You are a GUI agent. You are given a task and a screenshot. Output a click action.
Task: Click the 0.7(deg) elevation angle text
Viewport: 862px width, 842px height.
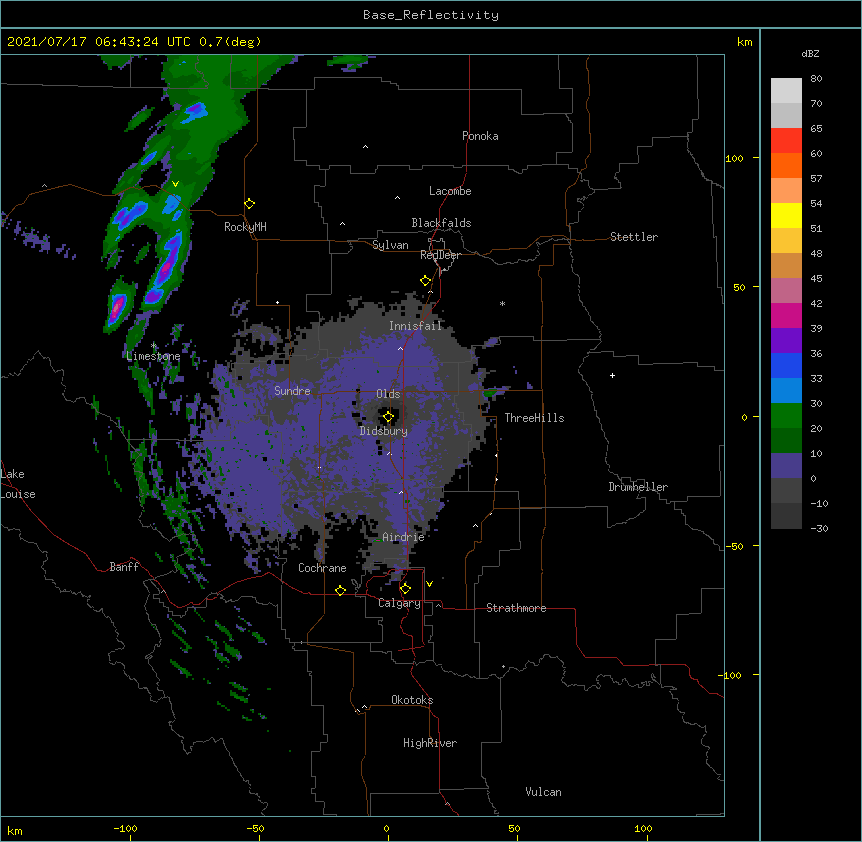230,42
